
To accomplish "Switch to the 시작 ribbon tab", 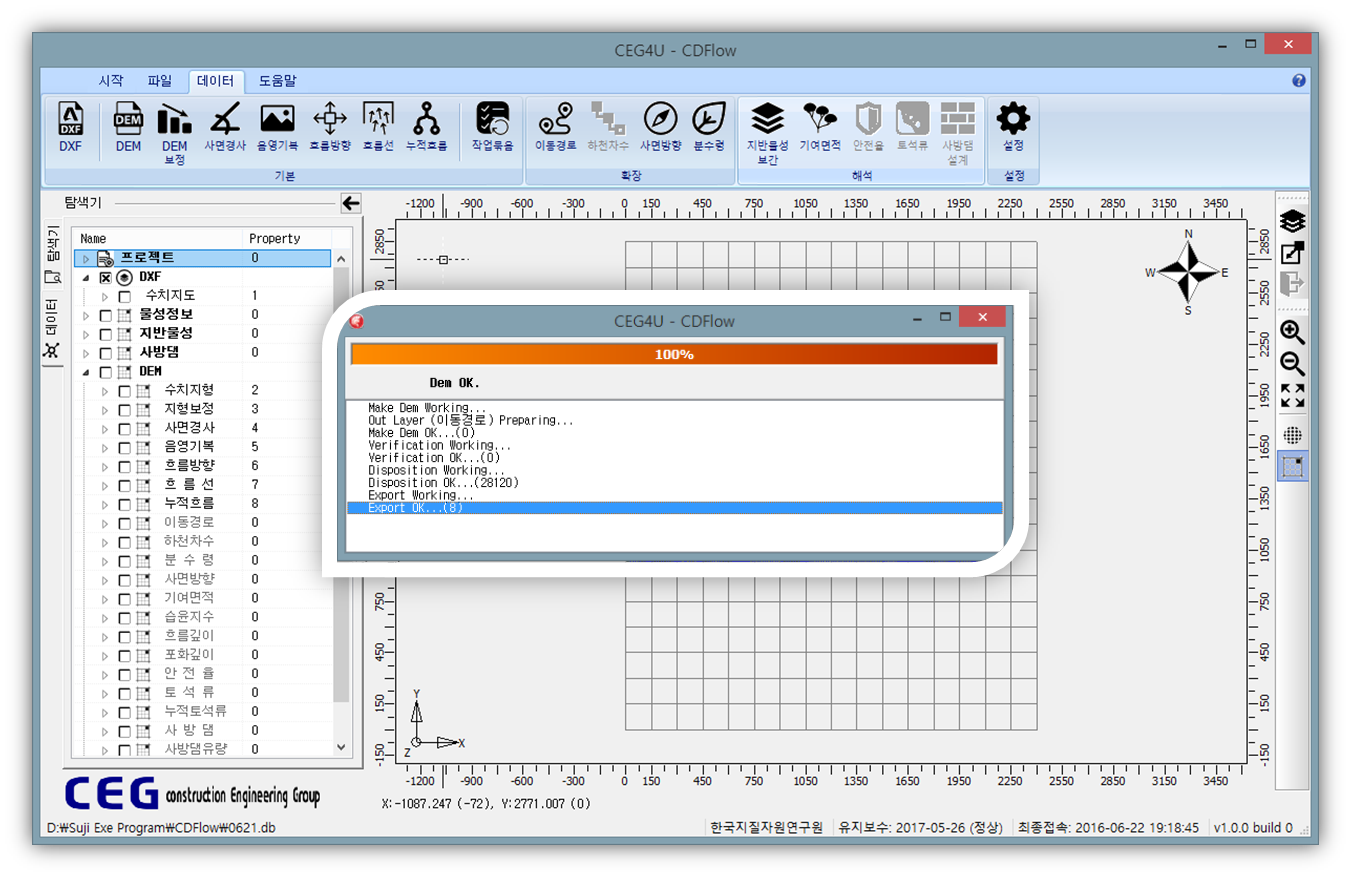I will coord(111,81).
